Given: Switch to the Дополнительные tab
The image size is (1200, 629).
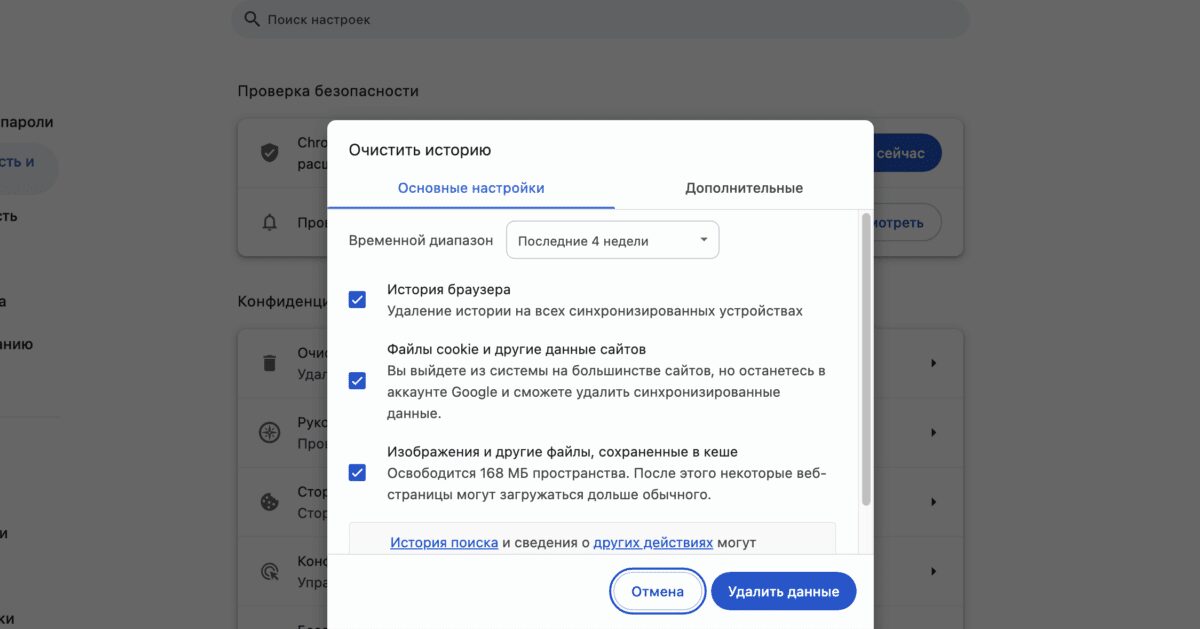Looking at the screenshot, I should [744, 187].
